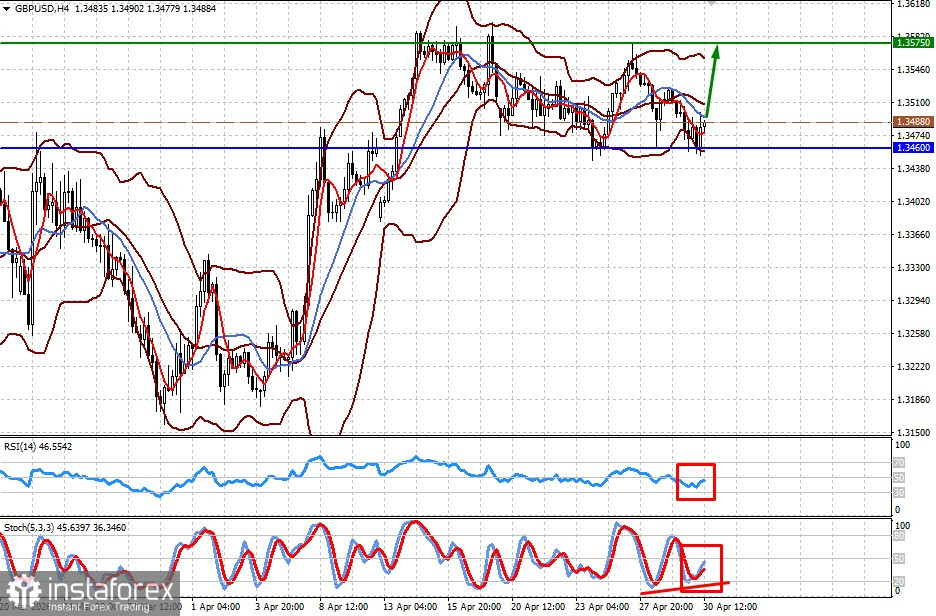936x616 pixels.
Task: Click the green 1.35750 price level tag
Action: click(913, 42)
